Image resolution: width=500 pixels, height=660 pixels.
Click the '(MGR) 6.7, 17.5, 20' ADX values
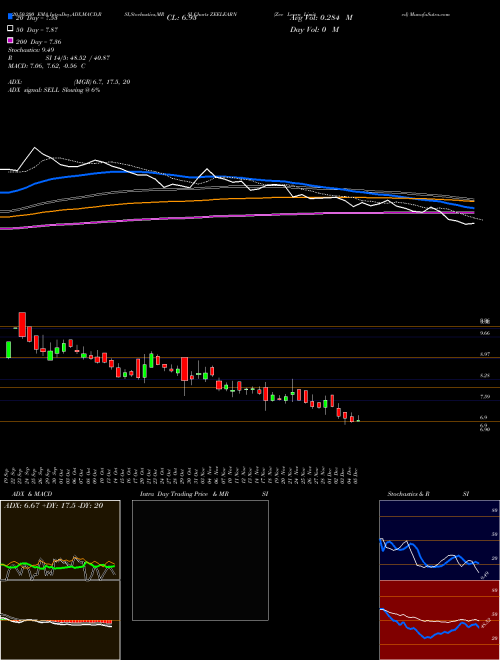click(x=101, y=82)
